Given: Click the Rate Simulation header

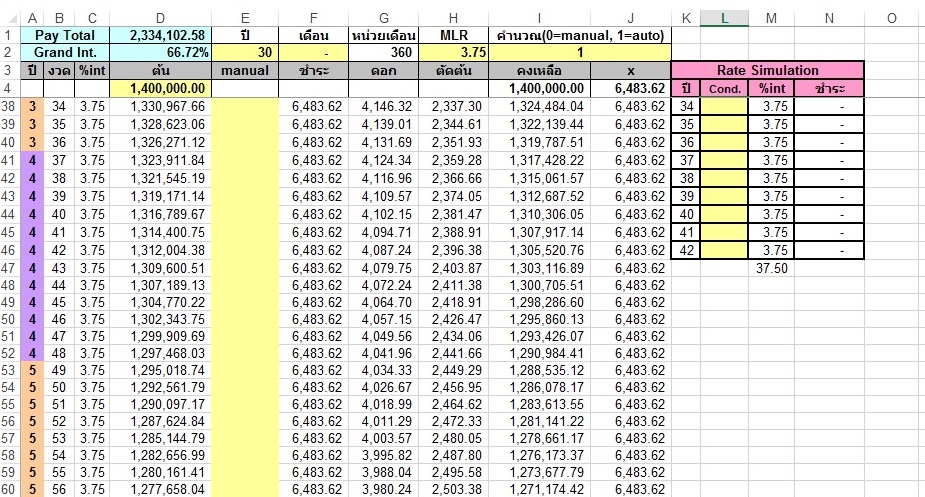Looking at the screenshot, I should (x=767, y=70).
